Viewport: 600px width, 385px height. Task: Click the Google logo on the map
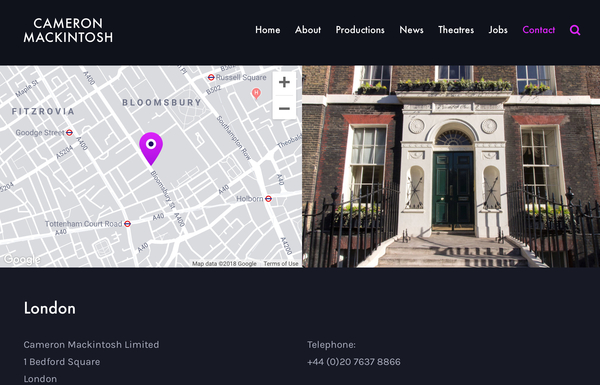point(21,260)
